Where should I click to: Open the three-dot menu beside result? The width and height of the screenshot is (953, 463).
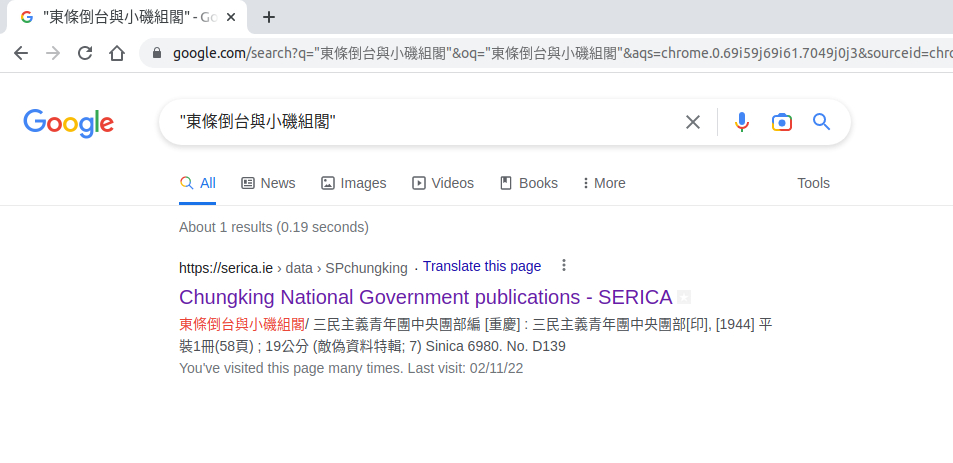564,266
